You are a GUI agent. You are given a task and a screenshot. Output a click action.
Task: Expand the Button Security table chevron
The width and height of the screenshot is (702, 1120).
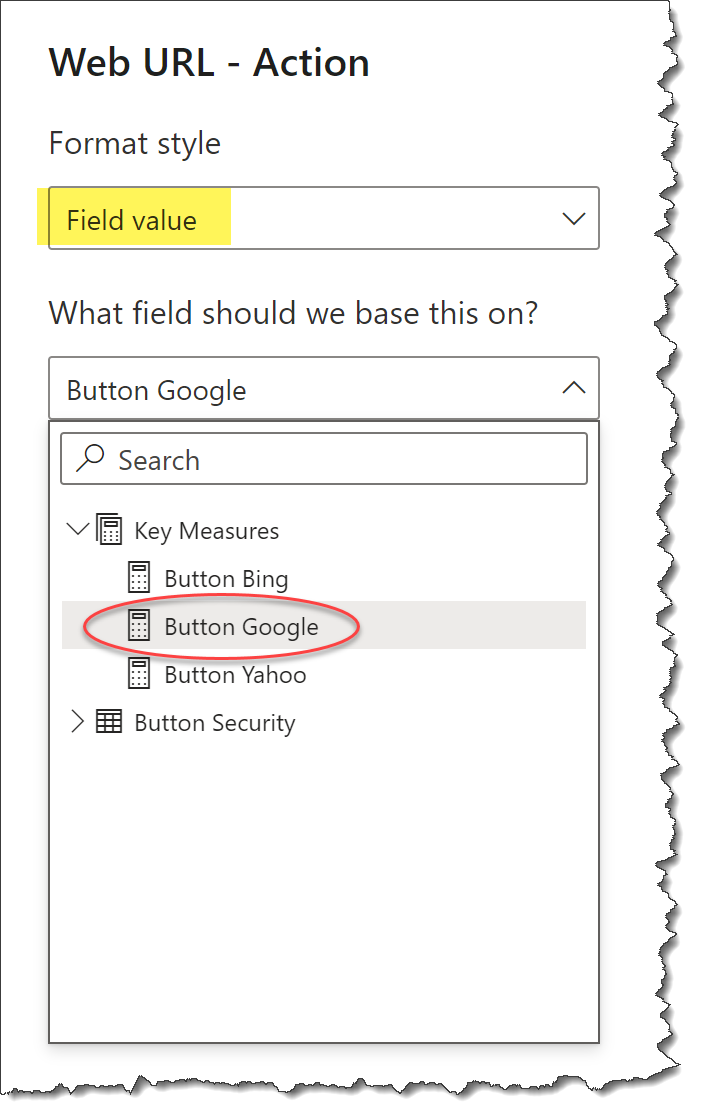pyautogui.click(x=77, y=721)
